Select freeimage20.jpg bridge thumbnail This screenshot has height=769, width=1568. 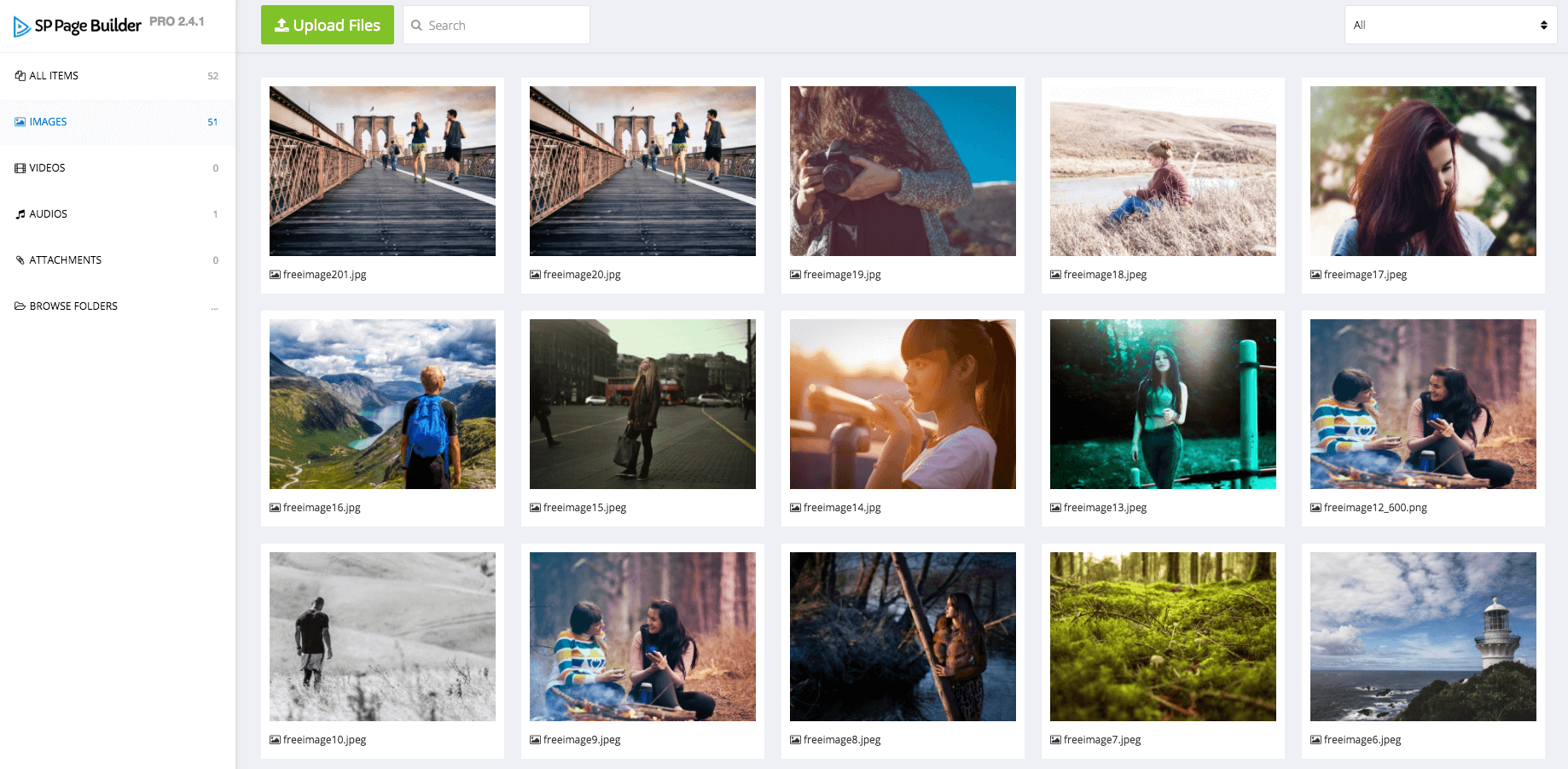642,171
